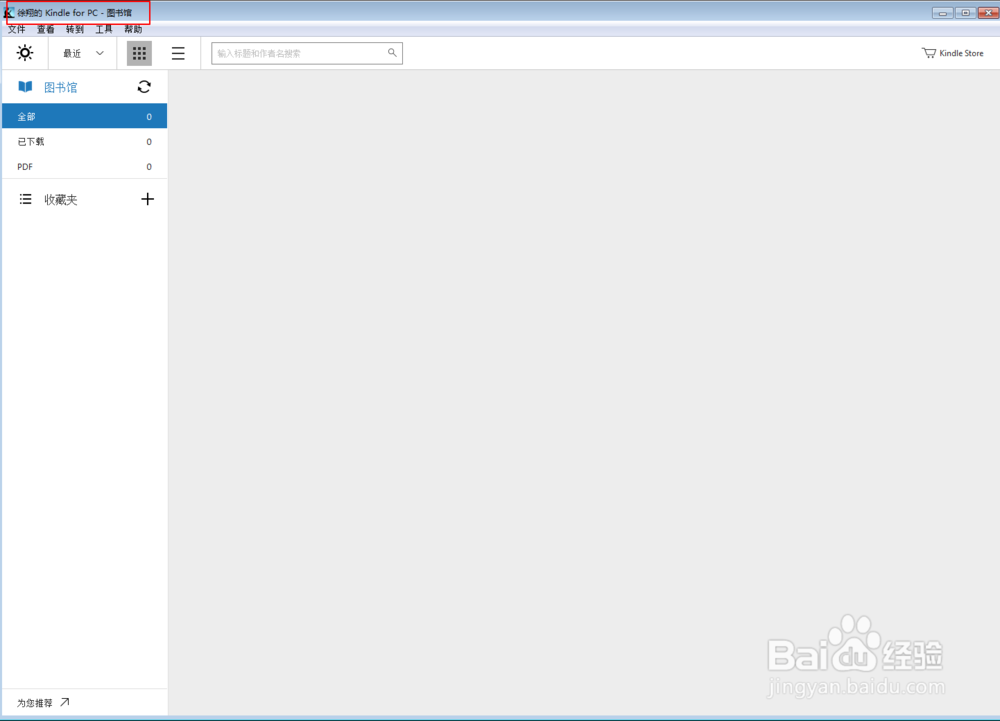Open the 工具 menu

(104, 29)
